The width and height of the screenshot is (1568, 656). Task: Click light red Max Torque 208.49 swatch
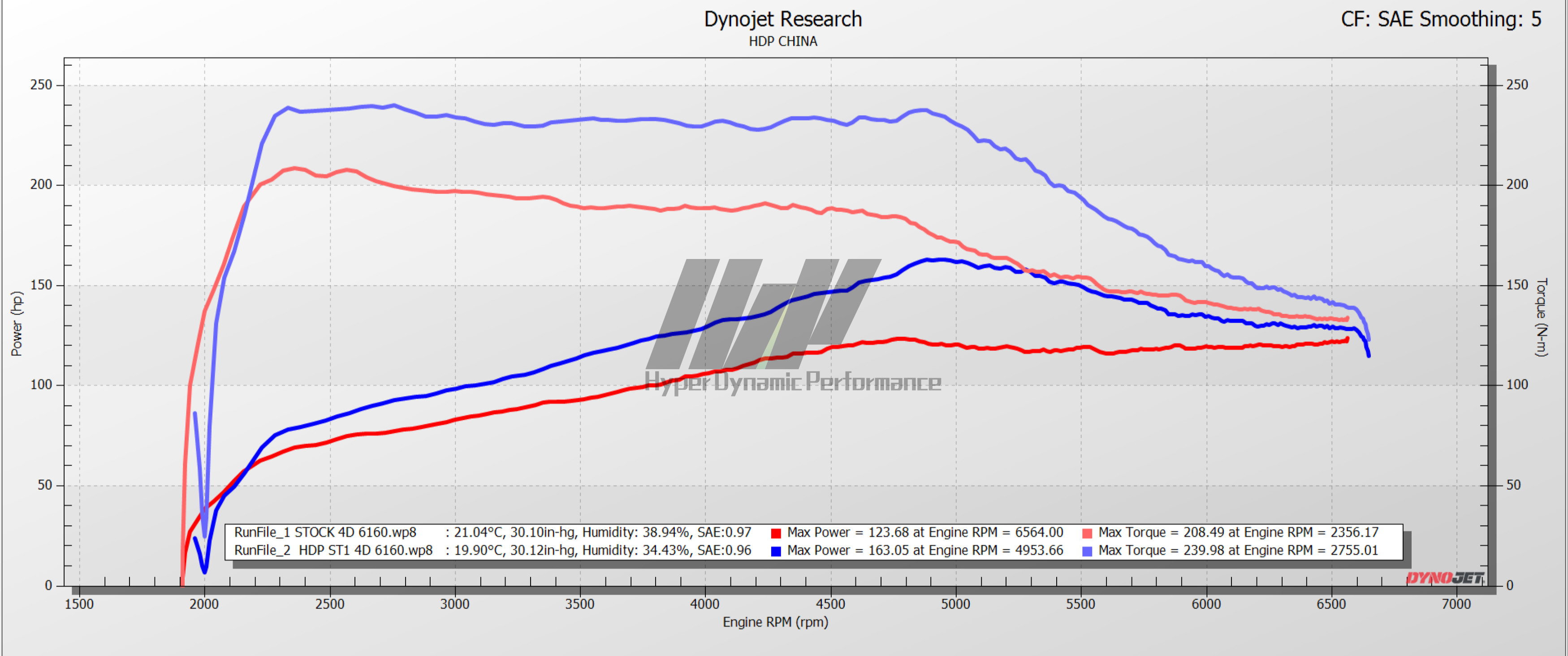(x=1087, y=534)
